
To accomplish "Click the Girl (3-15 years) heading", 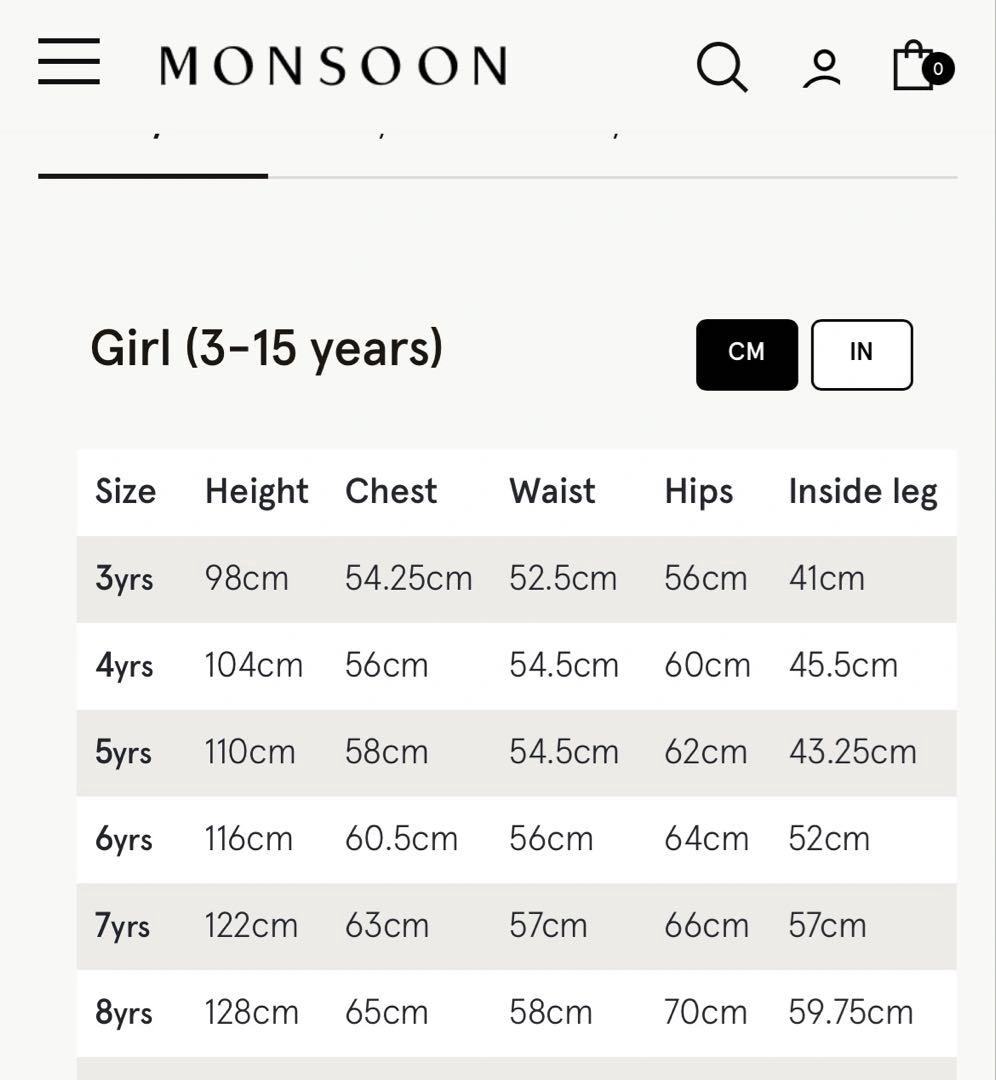I will (267, 349).
